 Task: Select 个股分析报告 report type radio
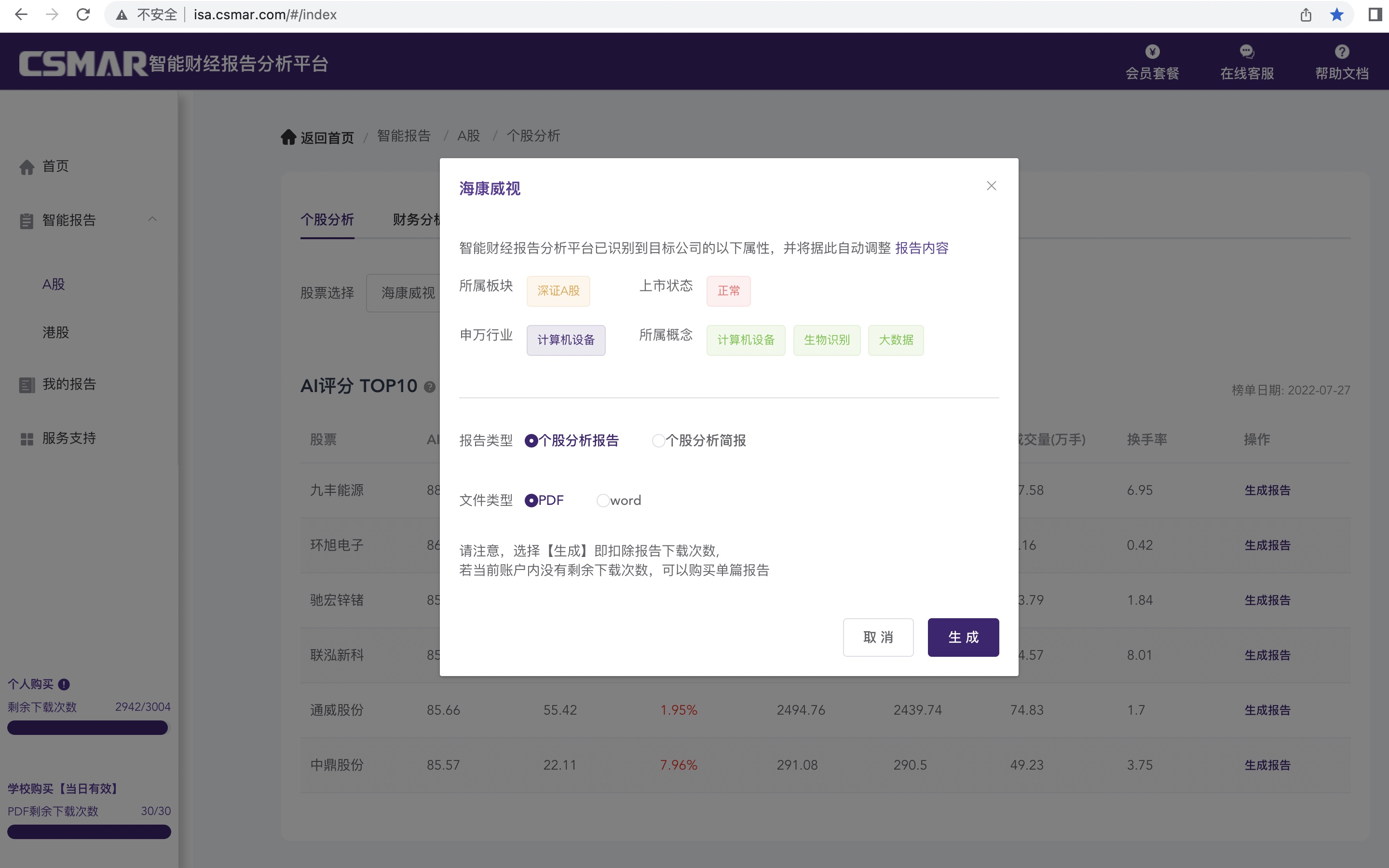tap(531, 440)
